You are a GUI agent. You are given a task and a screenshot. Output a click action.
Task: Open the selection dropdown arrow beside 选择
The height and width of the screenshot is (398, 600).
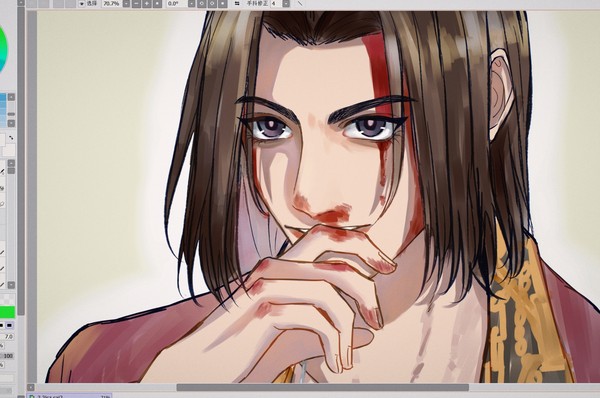(x=82, y=3)
